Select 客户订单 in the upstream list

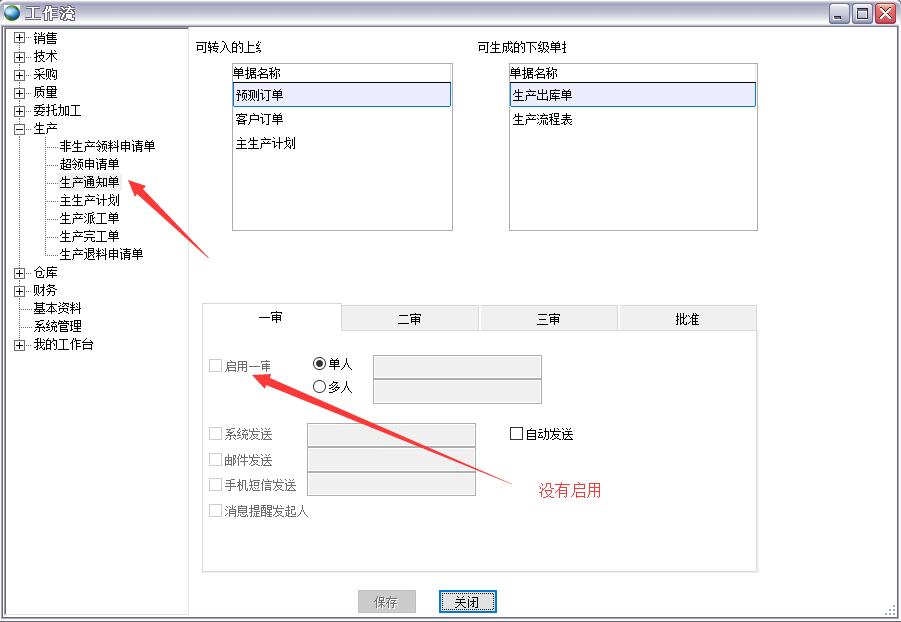point(260,119)
